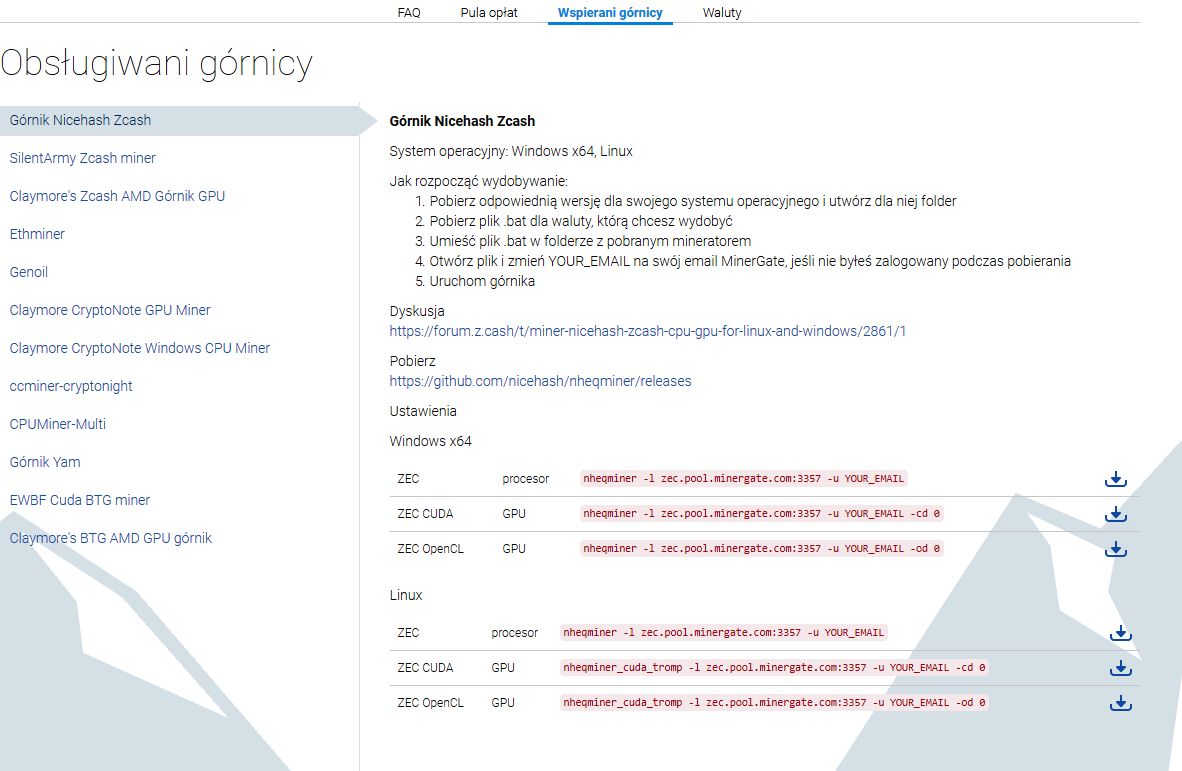1182x771 pixels.
Task: Open the github nheqminer releases link
Action: click(540, 381)
